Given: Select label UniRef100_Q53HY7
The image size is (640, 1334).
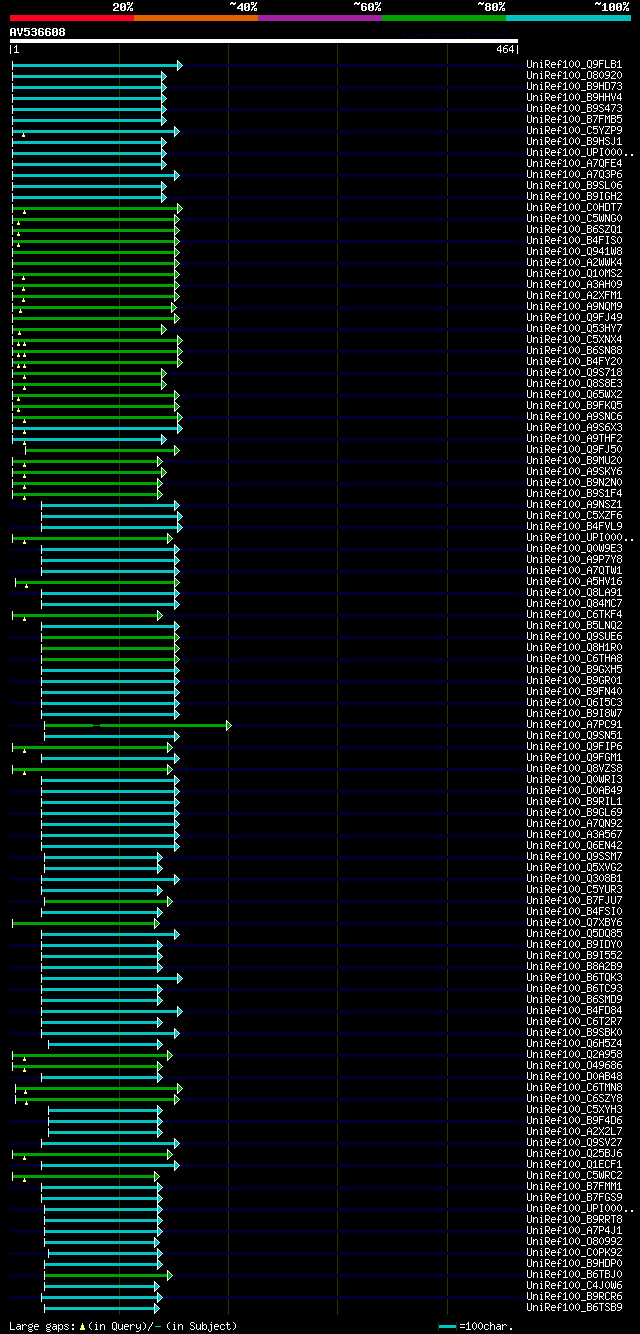Looking at the screenshot, I should coord(575,328).
